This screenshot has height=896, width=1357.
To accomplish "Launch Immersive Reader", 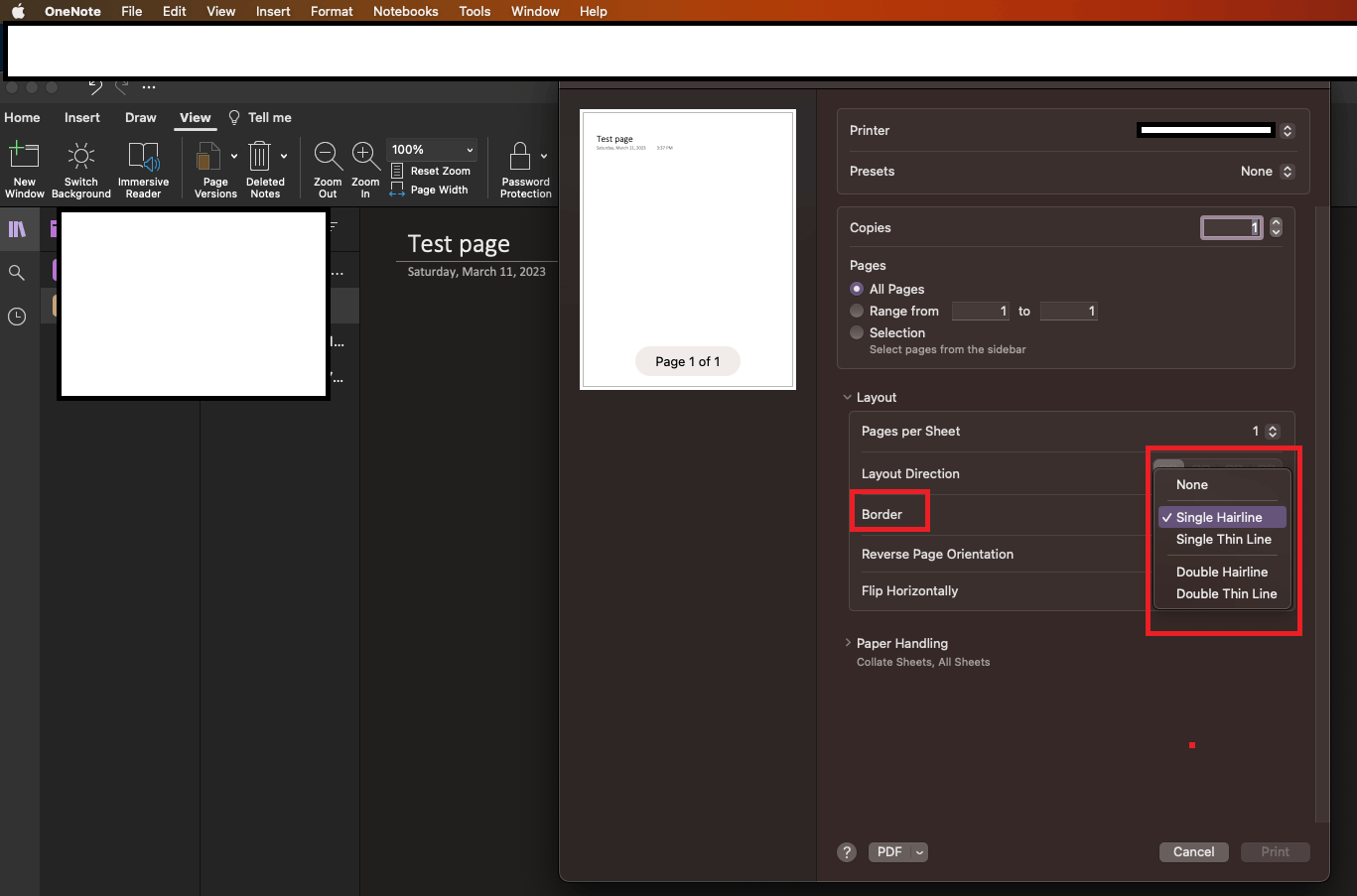I will coord(143,170).
